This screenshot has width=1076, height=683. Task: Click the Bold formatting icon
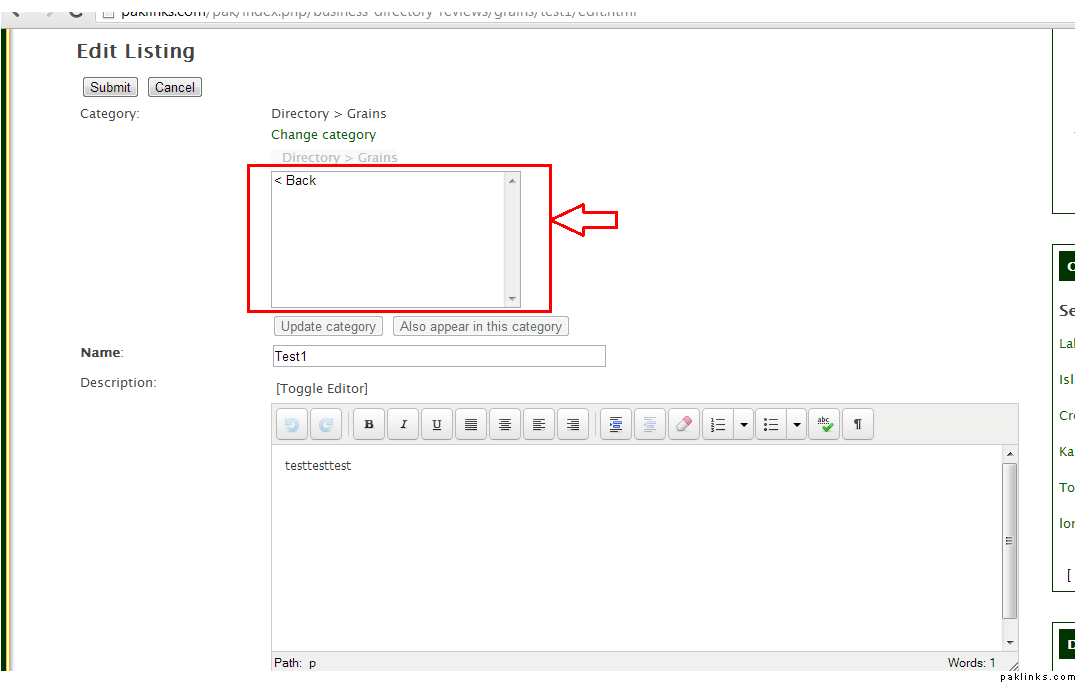point(369,425)
